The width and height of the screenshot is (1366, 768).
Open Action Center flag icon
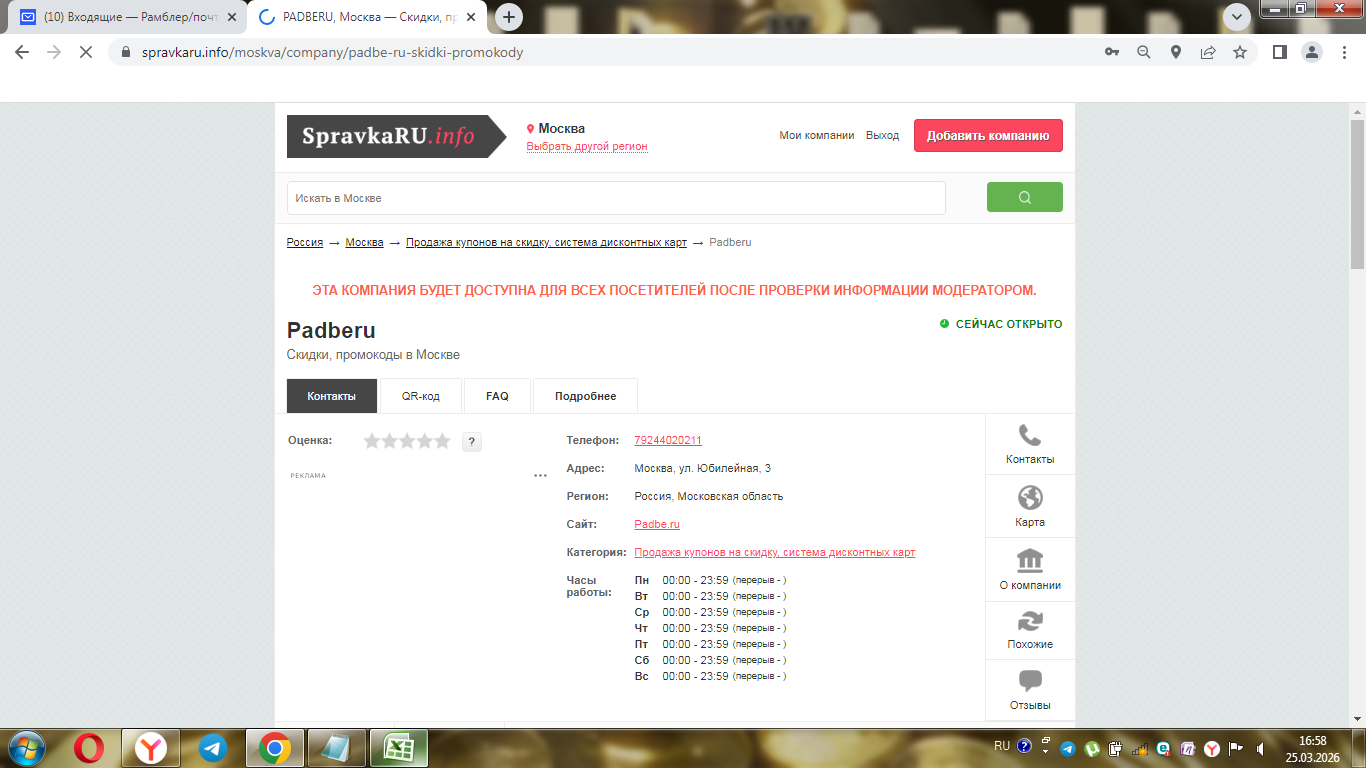1236,748
